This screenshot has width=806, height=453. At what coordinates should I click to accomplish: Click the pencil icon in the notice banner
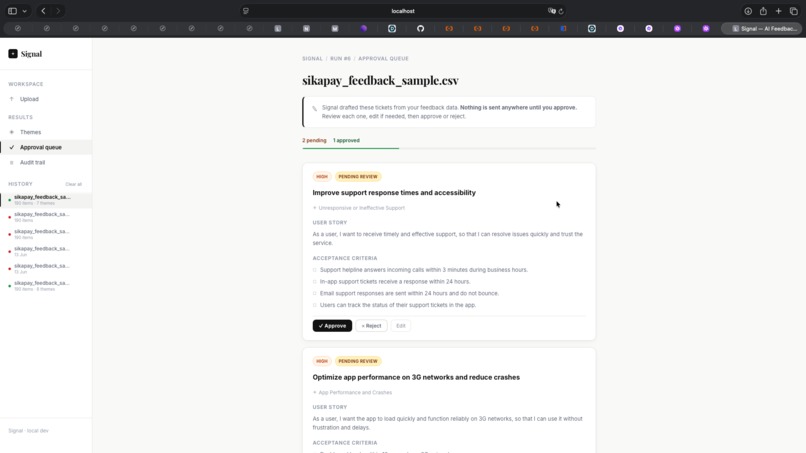(x=315, y=108)
